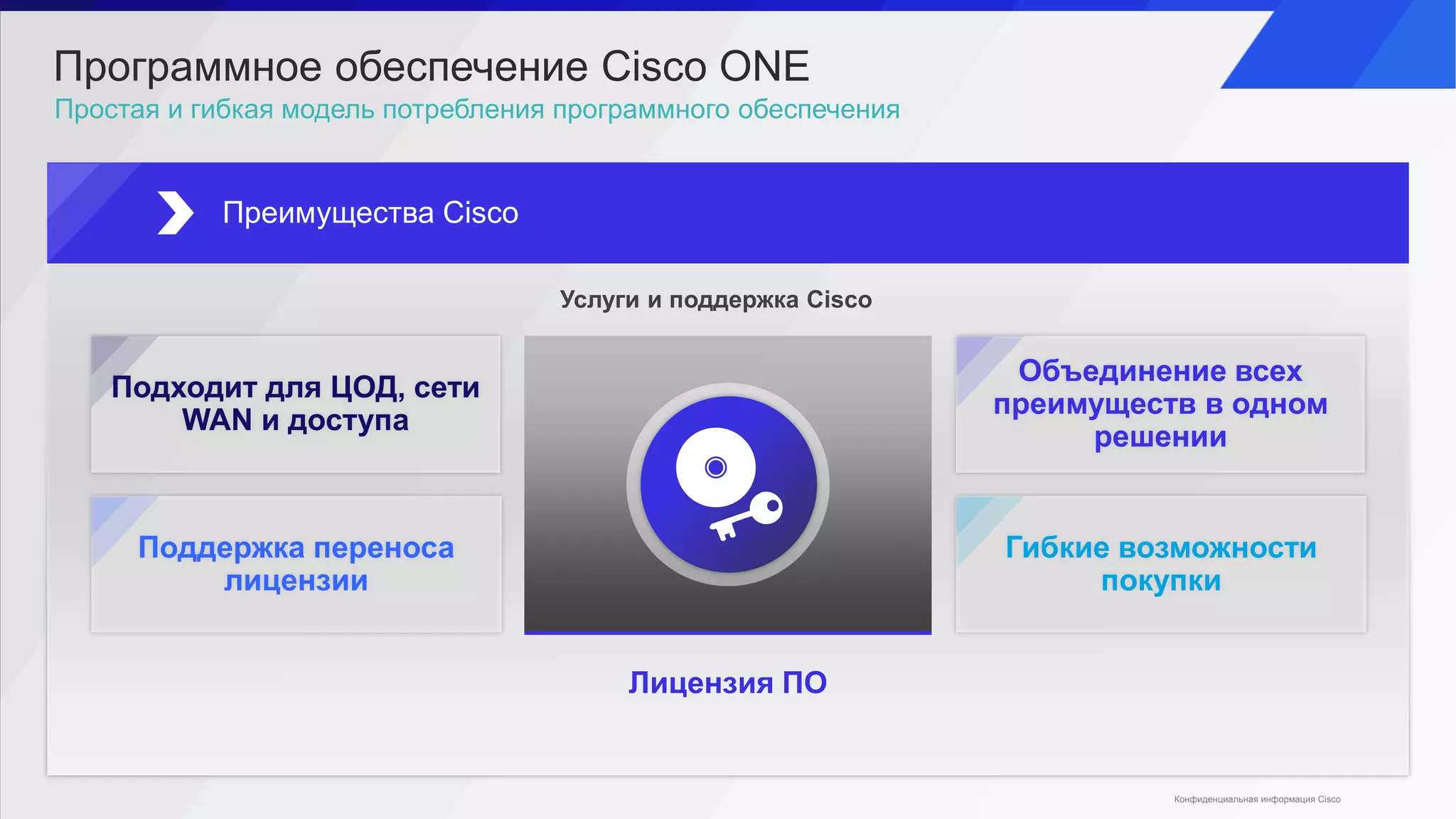Select the 'Преимущества Cisco' banner heading
Image resolution: width=1456 pixels, height=819 pixels.
[x=370, y=213]
